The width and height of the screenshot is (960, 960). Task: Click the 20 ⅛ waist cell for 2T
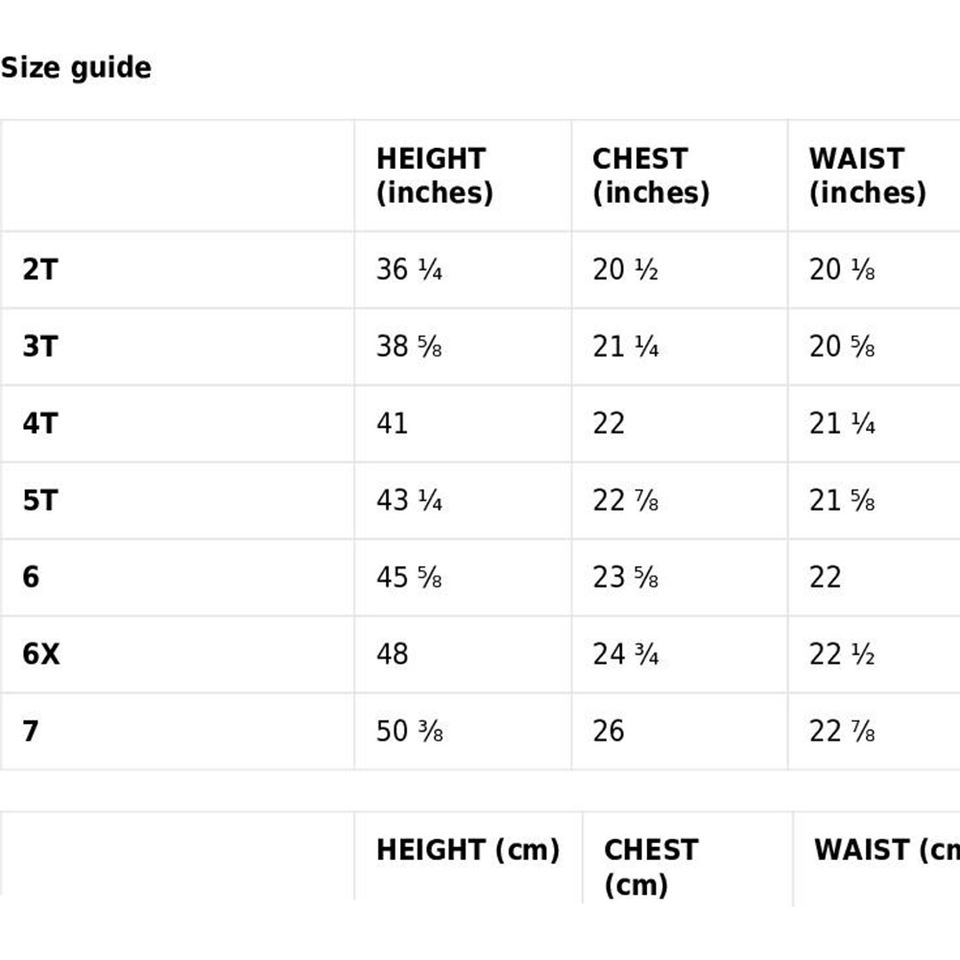842,270
